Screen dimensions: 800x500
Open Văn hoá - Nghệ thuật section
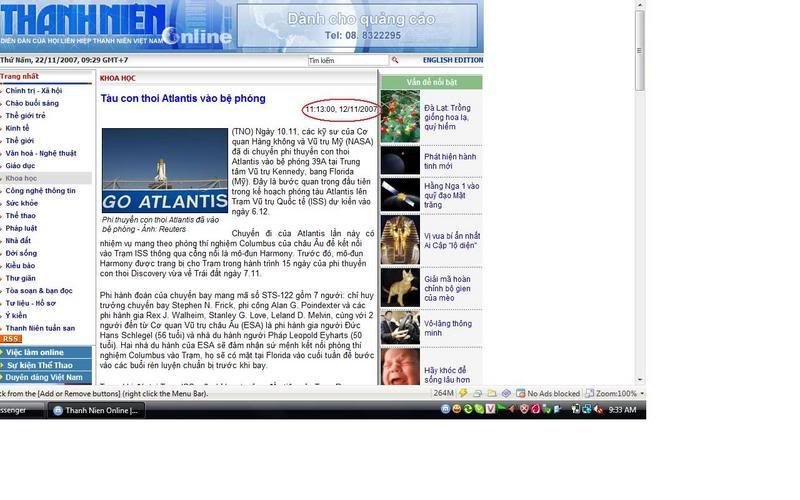point(41,153)
